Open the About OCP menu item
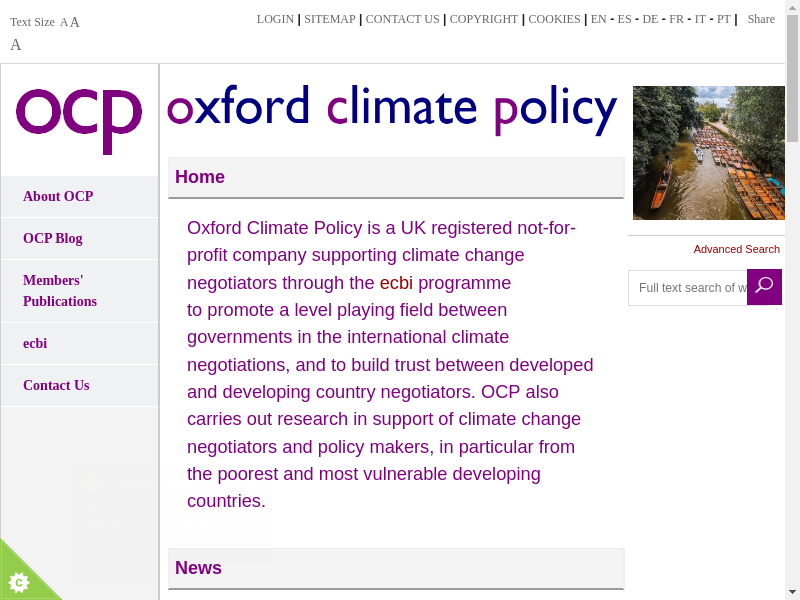800x600 pixels. pyautogui.click(x=58, y=196)
